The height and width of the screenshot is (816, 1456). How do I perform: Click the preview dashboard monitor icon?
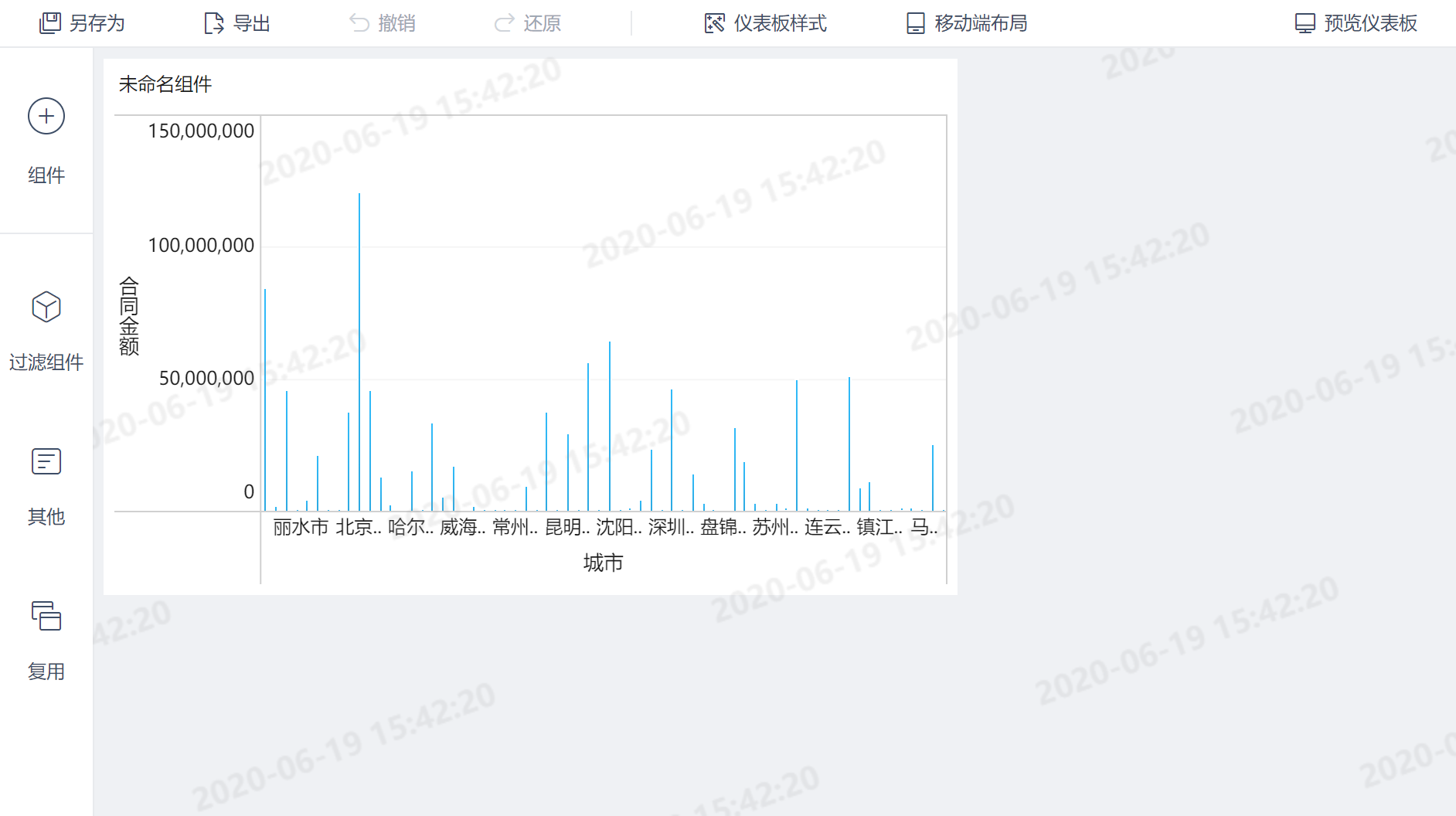1305,23
